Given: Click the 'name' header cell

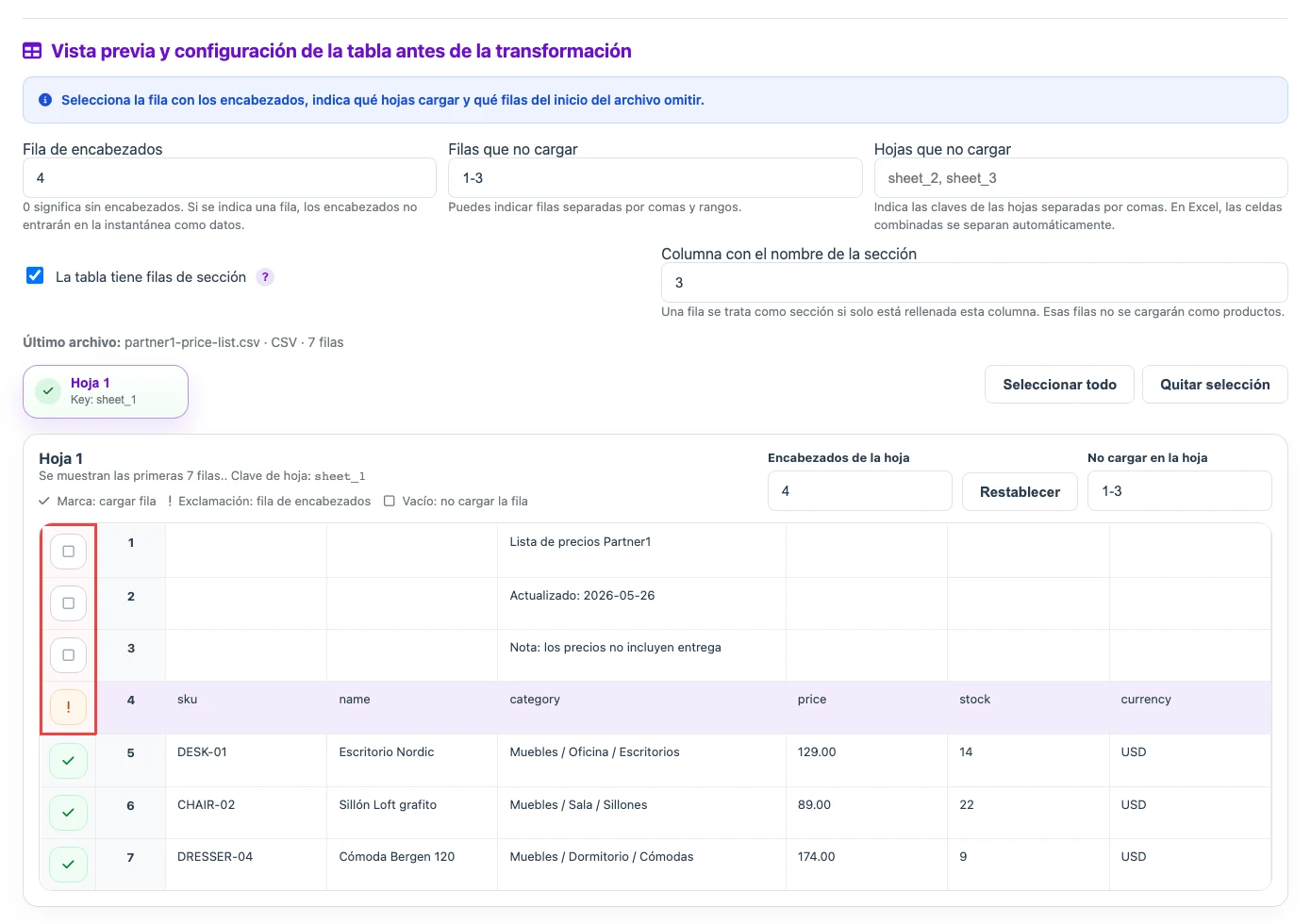Looking at the screenshot, I should click(x=412, y=707).
